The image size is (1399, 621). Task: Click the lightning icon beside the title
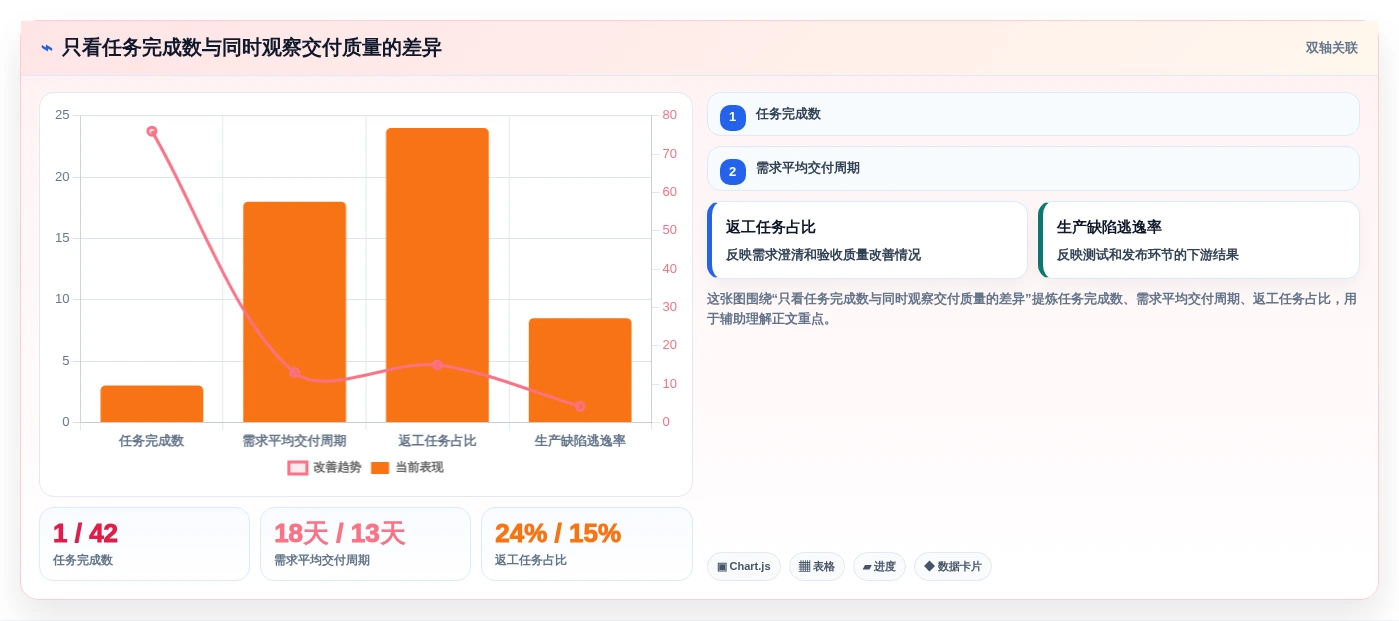tap(47, 48)
